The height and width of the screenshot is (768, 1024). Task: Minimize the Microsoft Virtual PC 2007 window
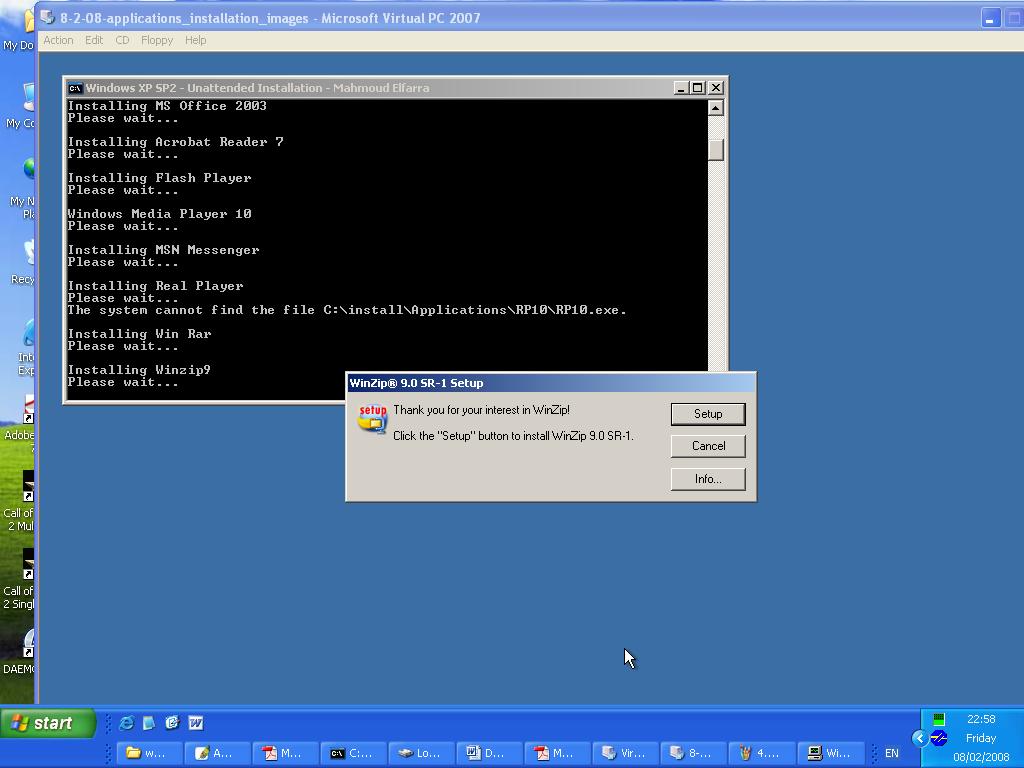coord(991,18)
